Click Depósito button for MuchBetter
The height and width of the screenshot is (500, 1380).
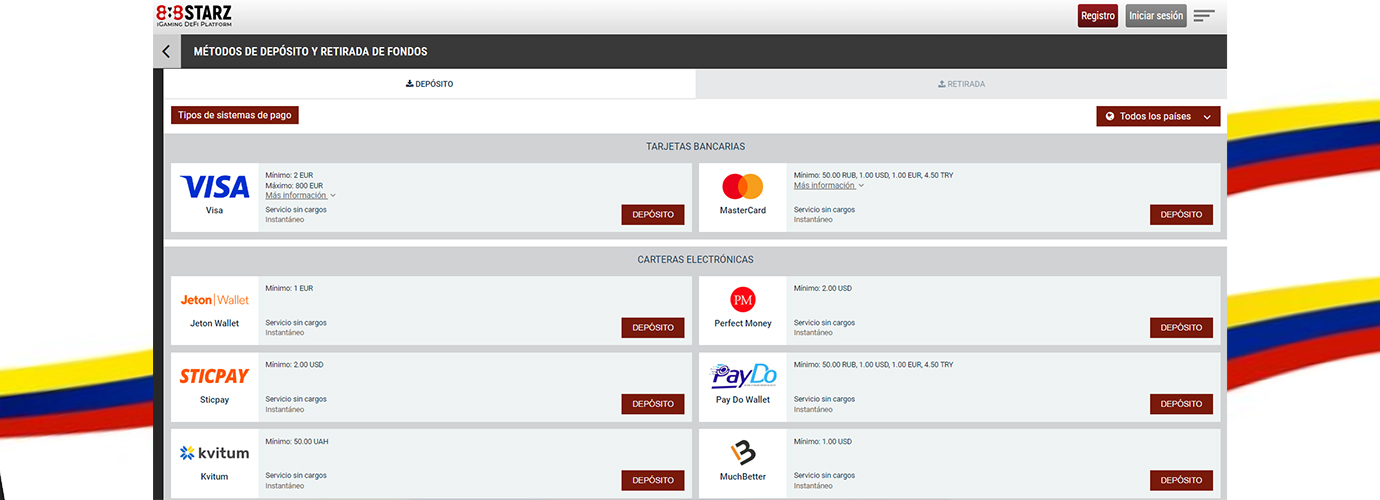coord(1182,480)
